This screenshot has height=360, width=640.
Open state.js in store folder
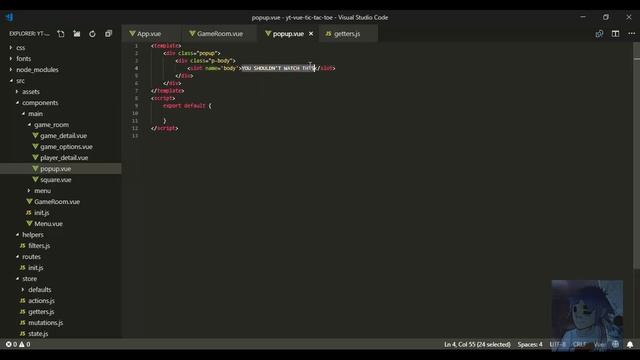(38, 334)
